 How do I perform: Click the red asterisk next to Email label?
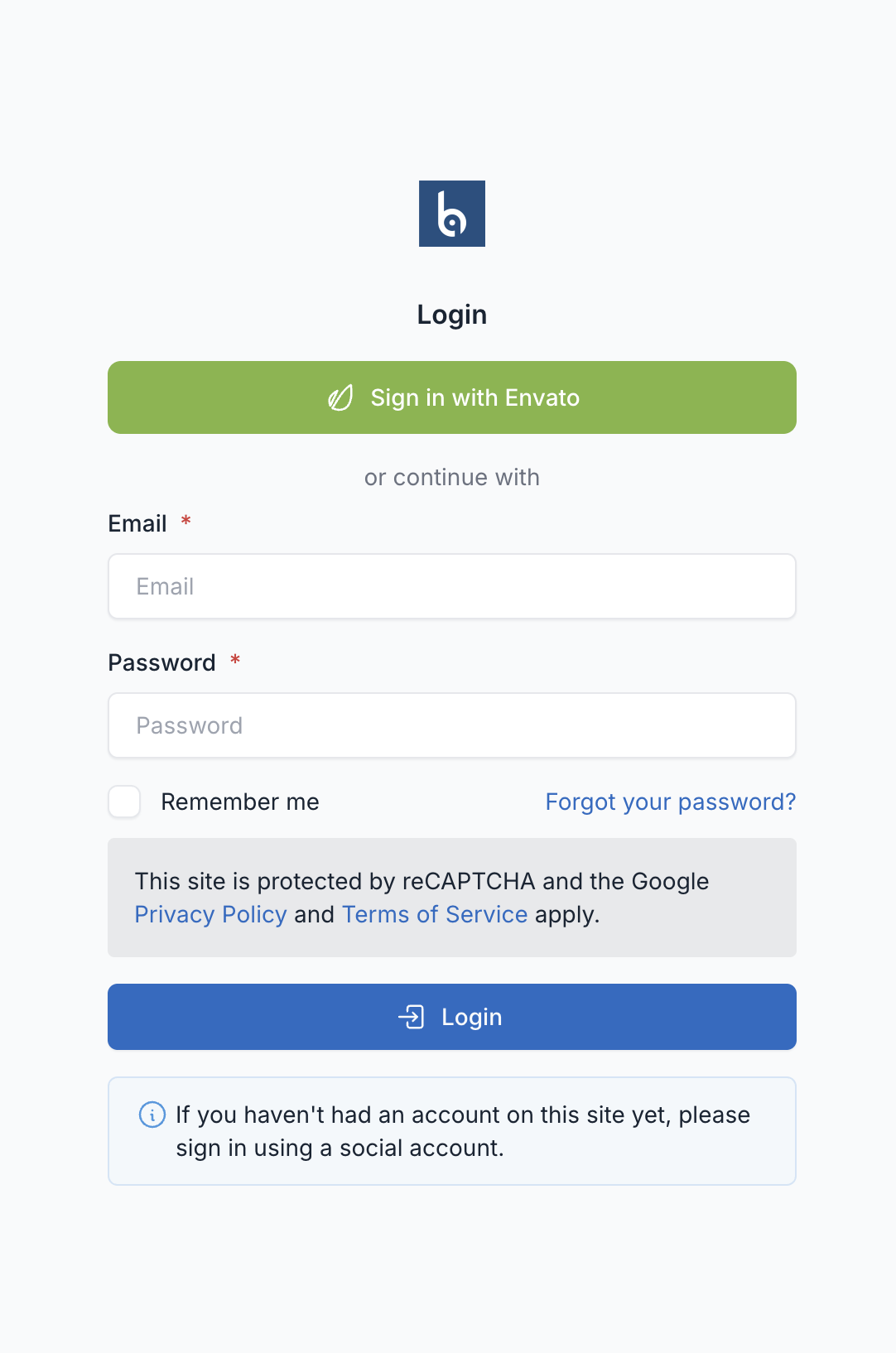(185, 522)
